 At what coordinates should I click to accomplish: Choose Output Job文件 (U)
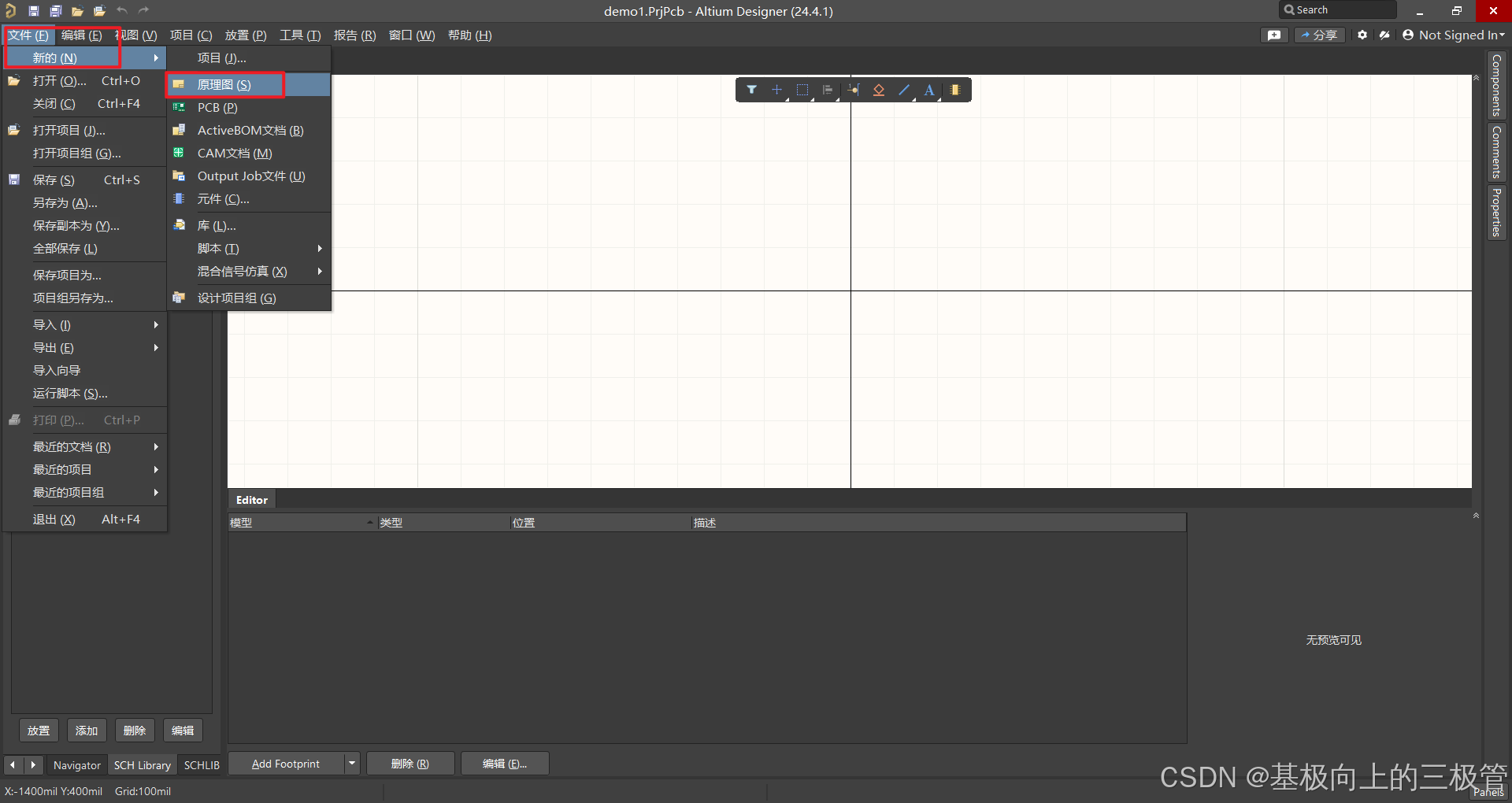[x=248, y=176]
